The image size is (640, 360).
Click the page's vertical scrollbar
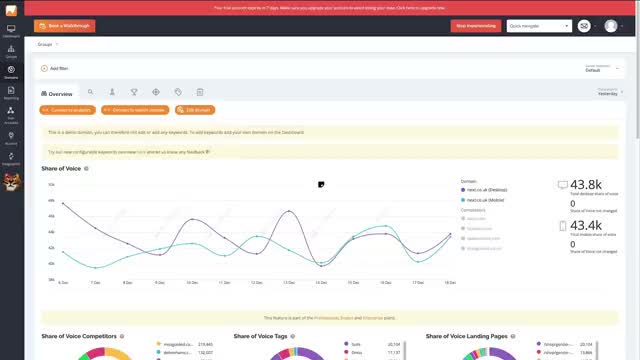coord(638,69)
